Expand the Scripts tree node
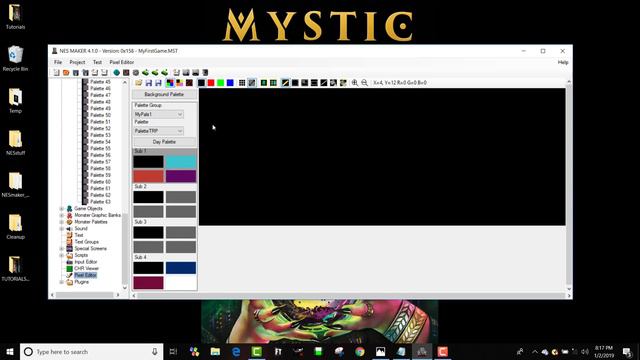 click(x=62, y=255)
